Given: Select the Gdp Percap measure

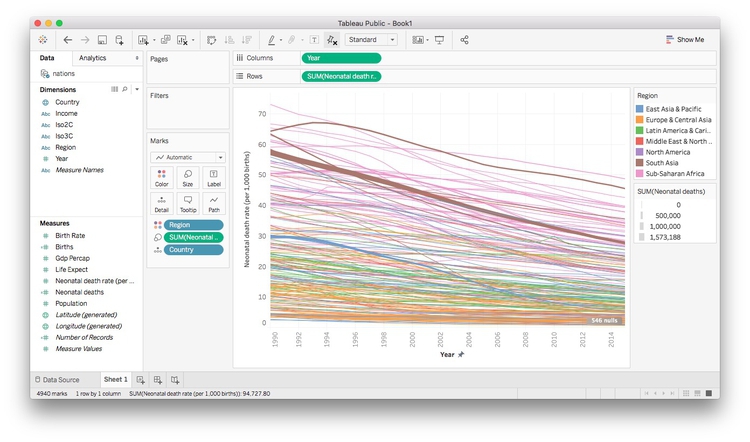Looking at the screenshot, I should 72,258.
